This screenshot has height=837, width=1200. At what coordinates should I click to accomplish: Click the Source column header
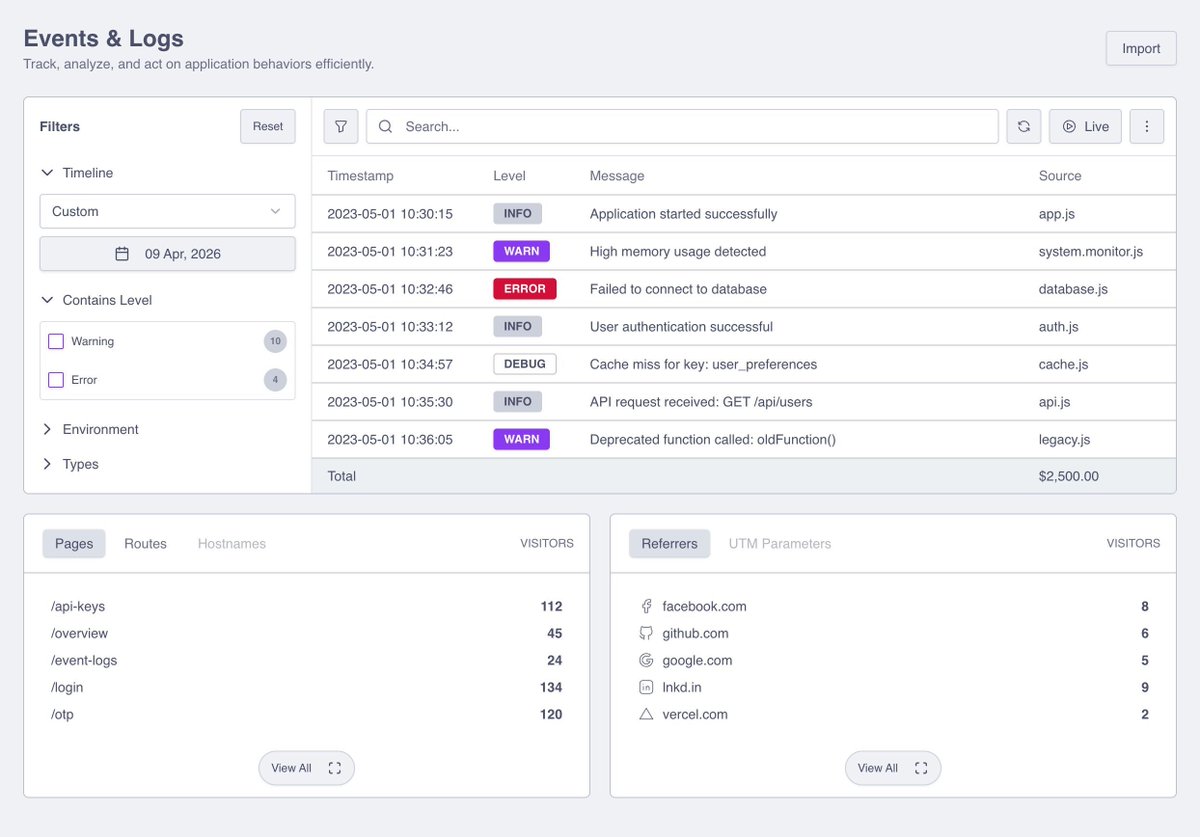1060,176
